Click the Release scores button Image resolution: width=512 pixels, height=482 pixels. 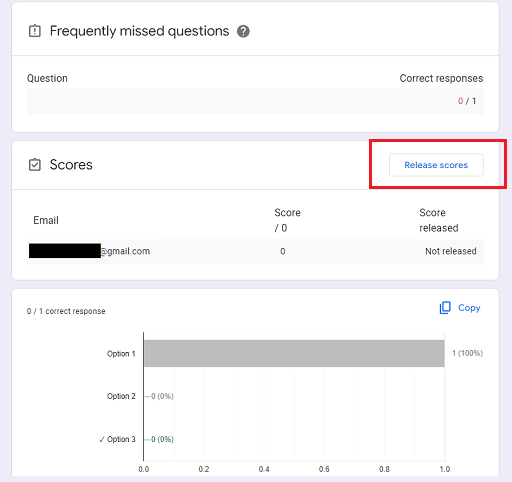point(436,165)
